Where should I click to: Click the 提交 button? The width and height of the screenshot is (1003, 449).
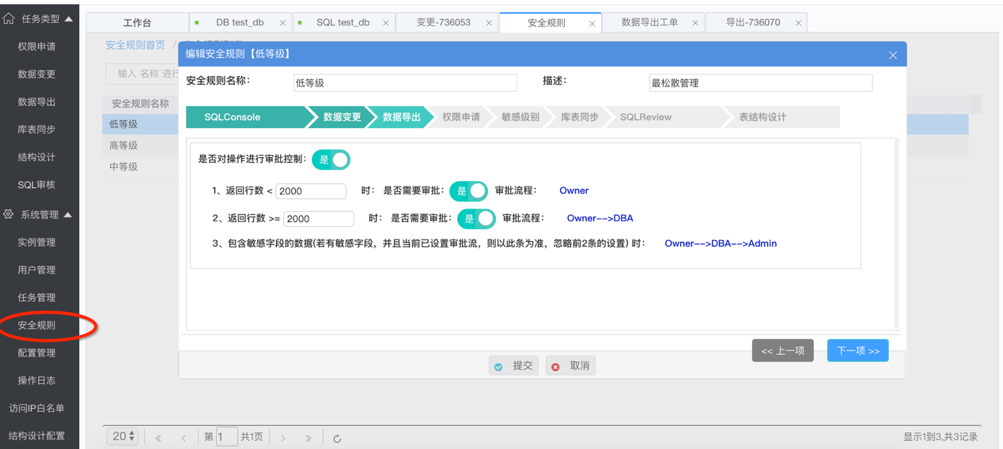tap(514, 366)
